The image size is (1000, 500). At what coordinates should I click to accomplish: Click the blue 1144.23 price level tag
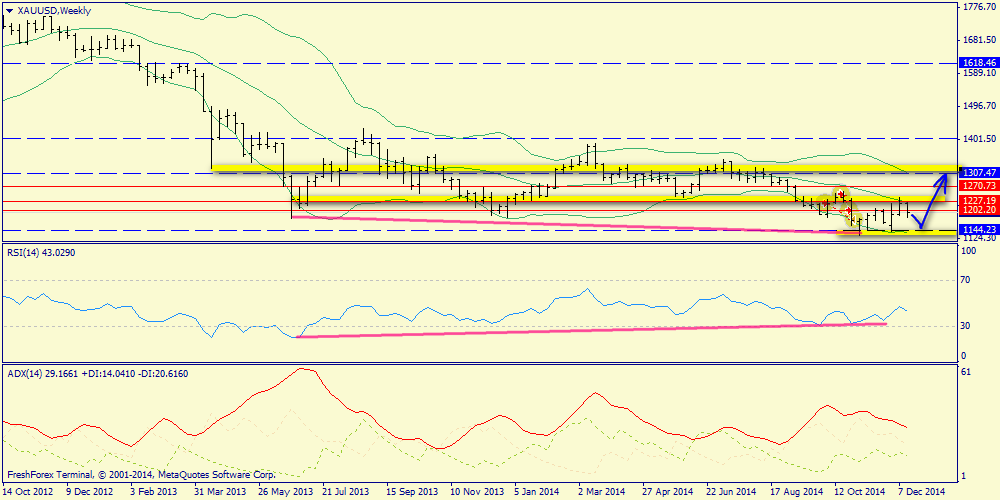[978, 230]
